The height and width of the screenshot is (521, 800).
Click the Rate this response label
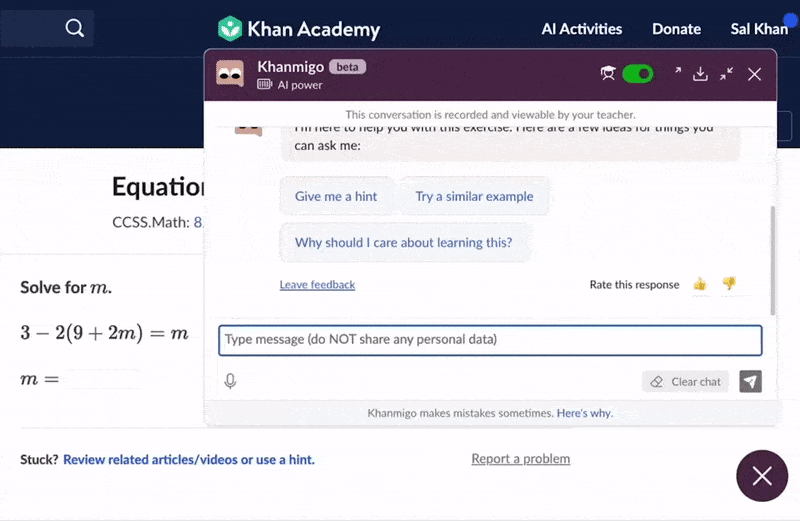(634, 285)
